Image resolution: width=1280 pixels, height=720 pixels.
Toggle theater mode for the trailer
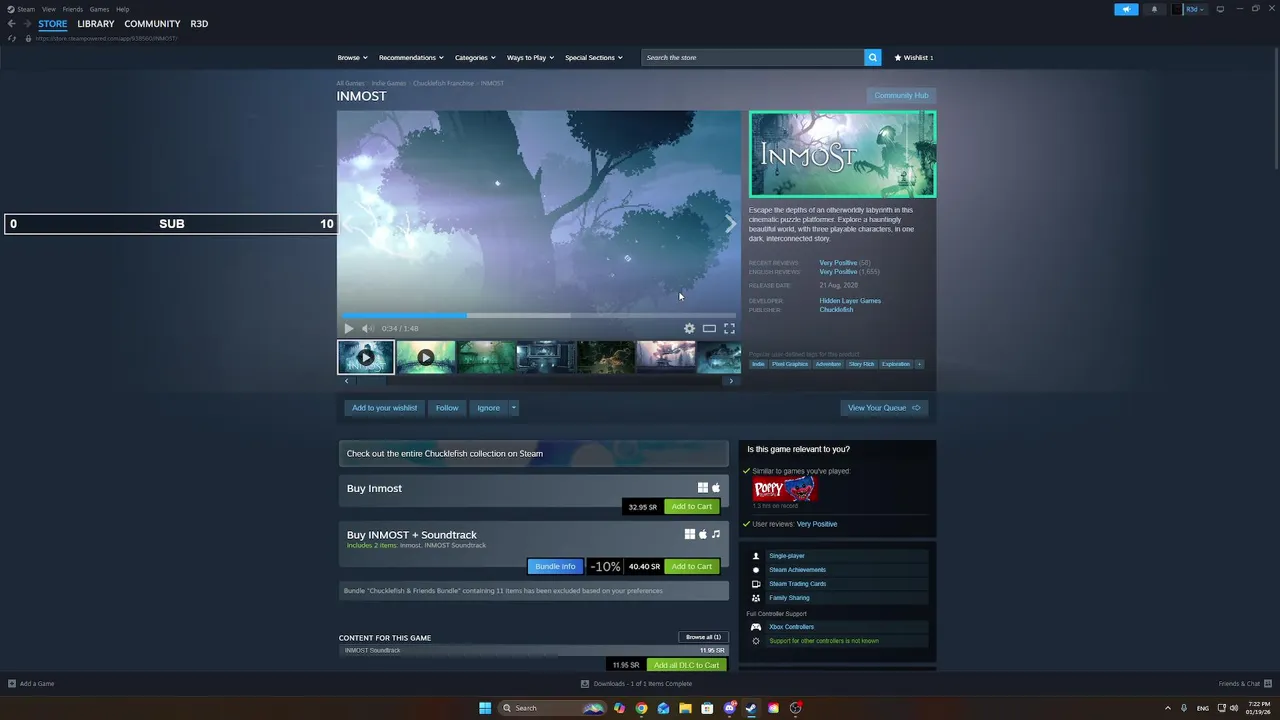(x=709, y=328)
